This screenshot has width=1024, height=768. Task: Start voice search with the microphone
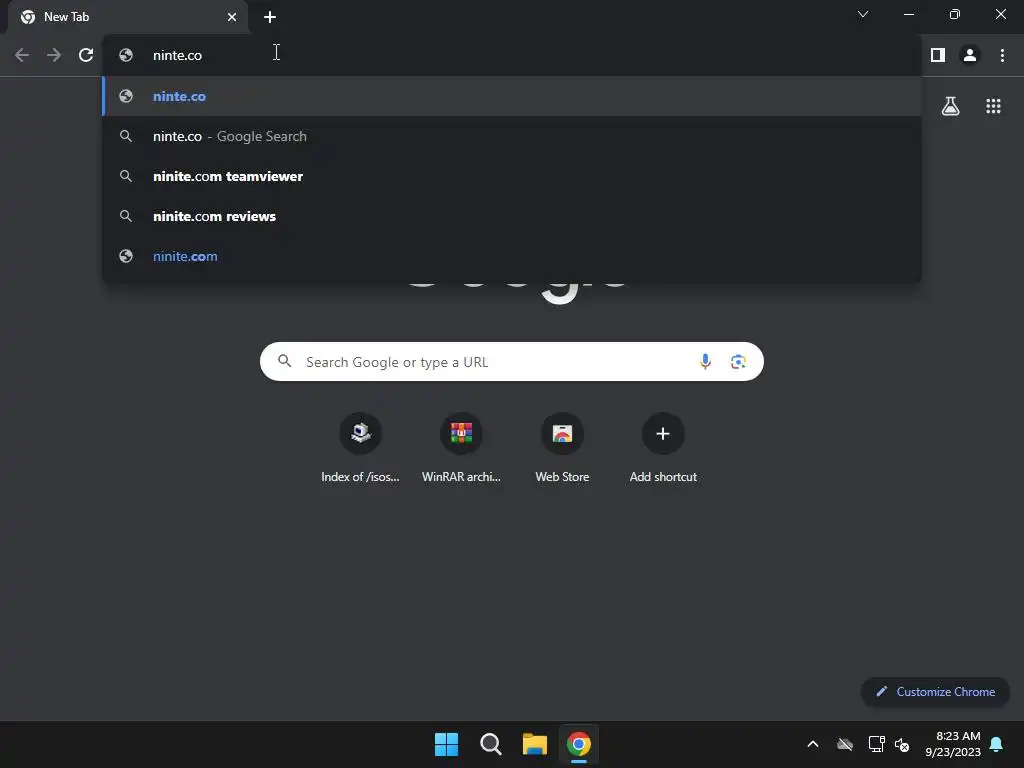pos(705,362)
